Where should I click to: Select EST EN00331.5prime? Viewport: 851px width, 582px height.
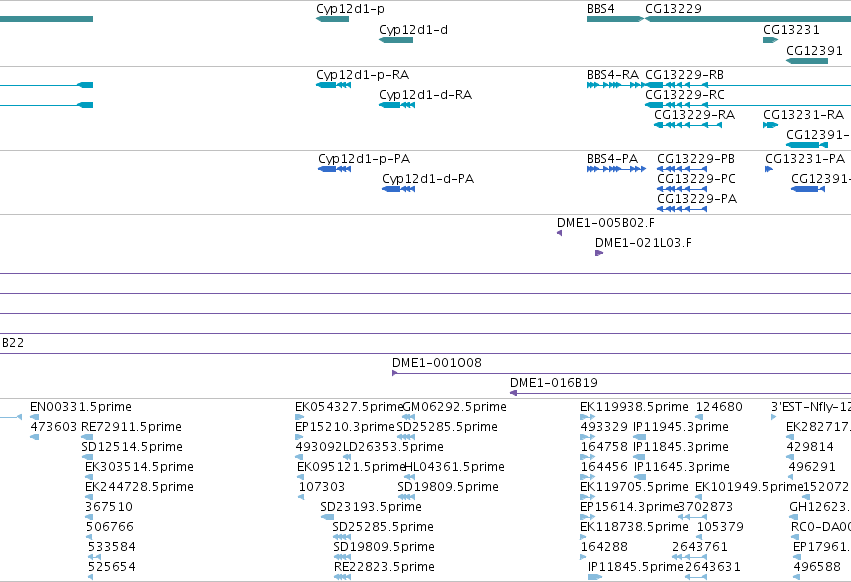click(x=81, y=407)
